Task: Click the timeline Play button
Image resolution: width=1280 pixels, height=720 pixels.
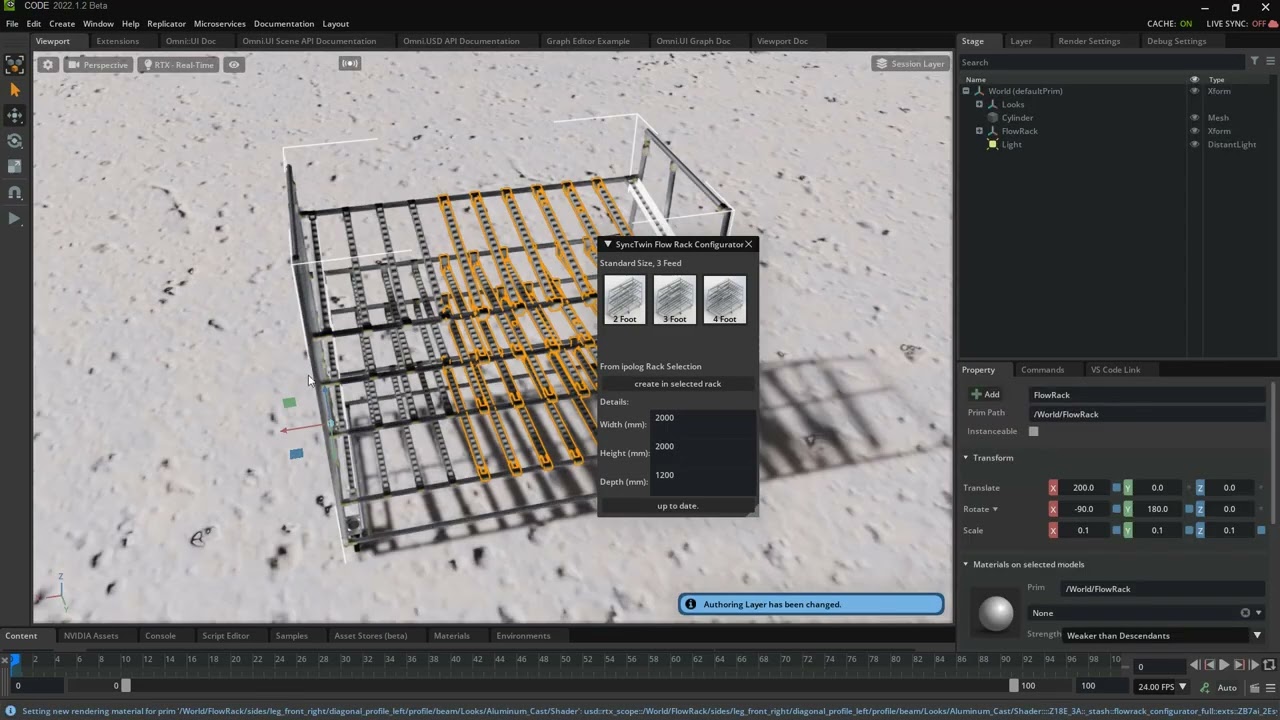Action: tap(1224, 665)
